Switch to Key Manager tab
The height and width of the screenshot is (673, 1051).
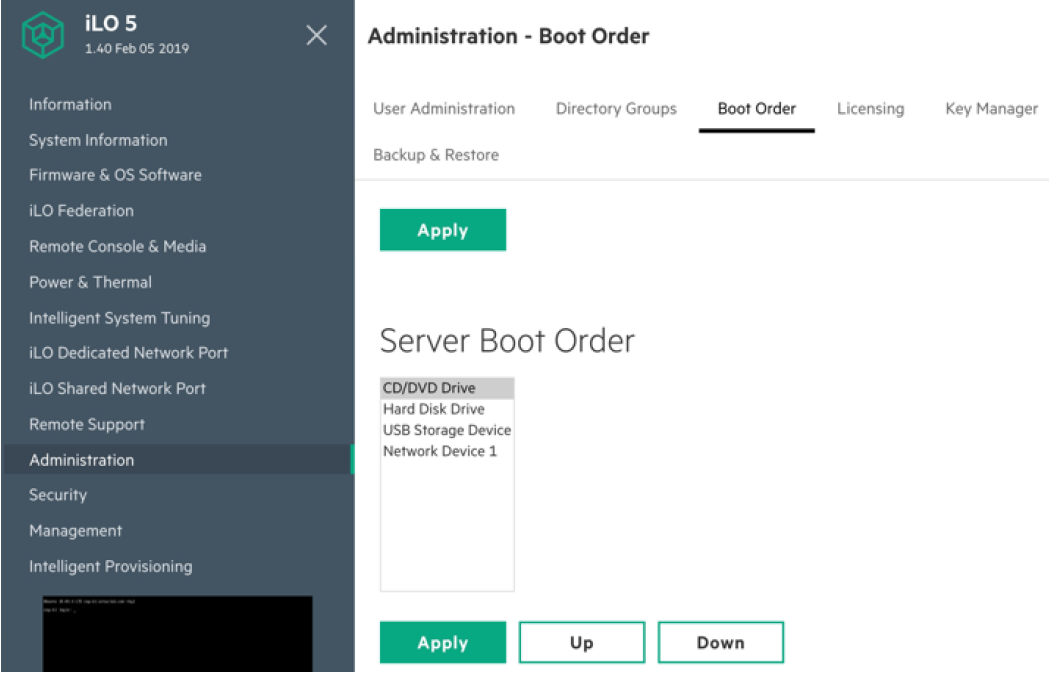pos(991,109)
